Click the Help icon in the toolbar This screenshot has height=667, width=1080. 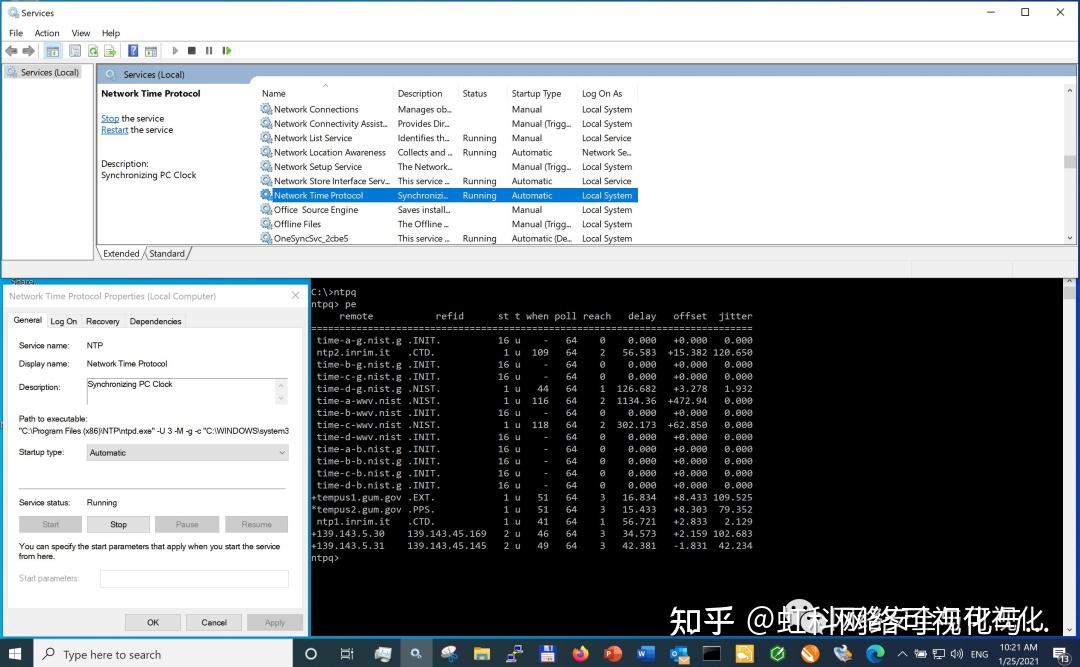tap(133, 50)
